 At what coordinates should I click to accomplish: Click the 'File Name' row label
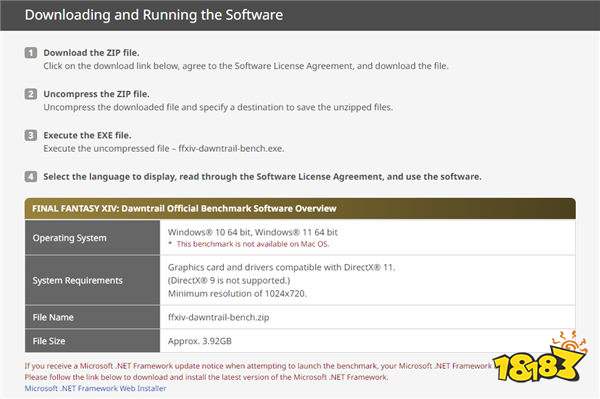tap(53, 317)
